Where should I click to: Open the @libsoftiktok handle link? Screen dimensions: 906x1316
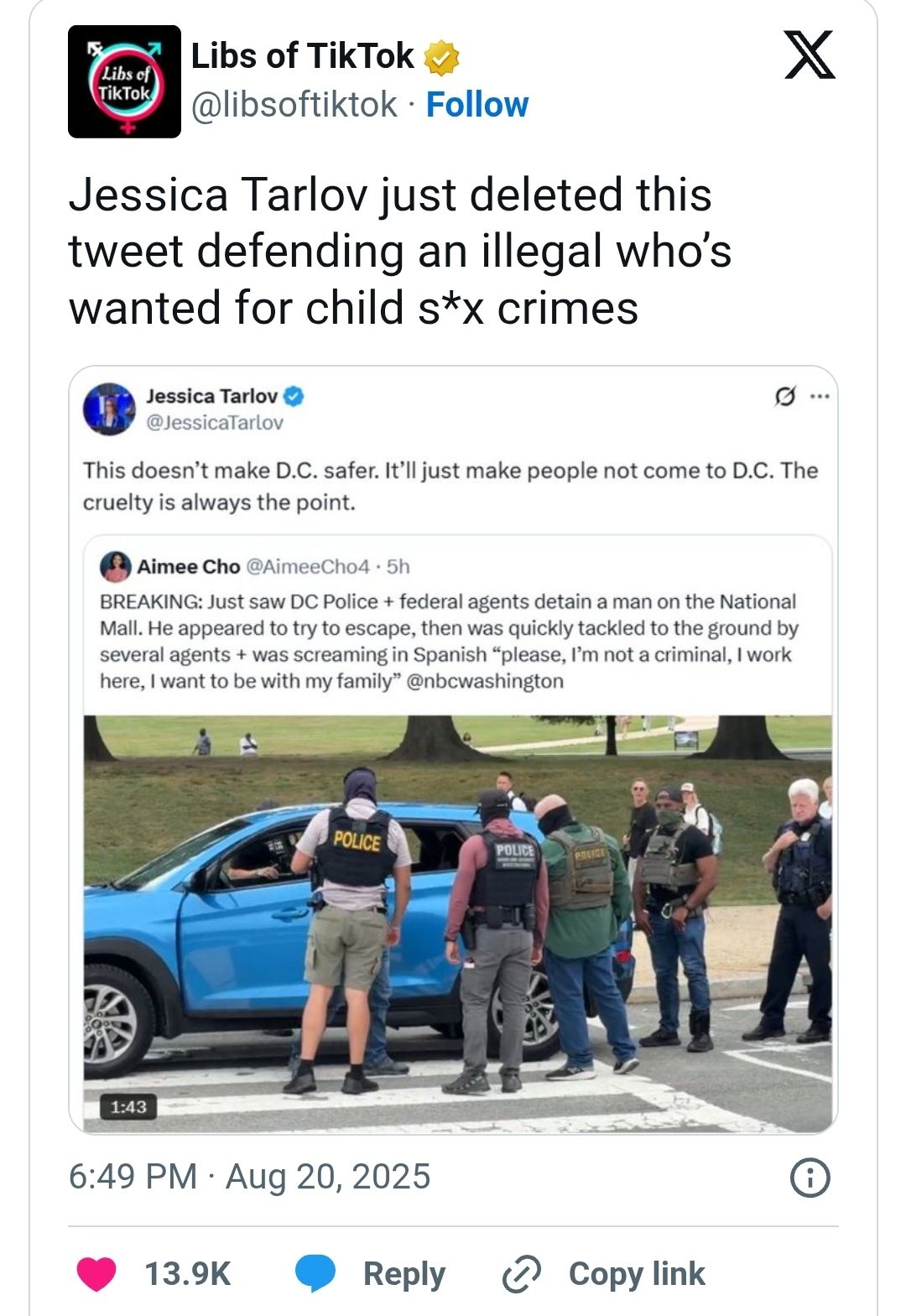pos(294,105)
